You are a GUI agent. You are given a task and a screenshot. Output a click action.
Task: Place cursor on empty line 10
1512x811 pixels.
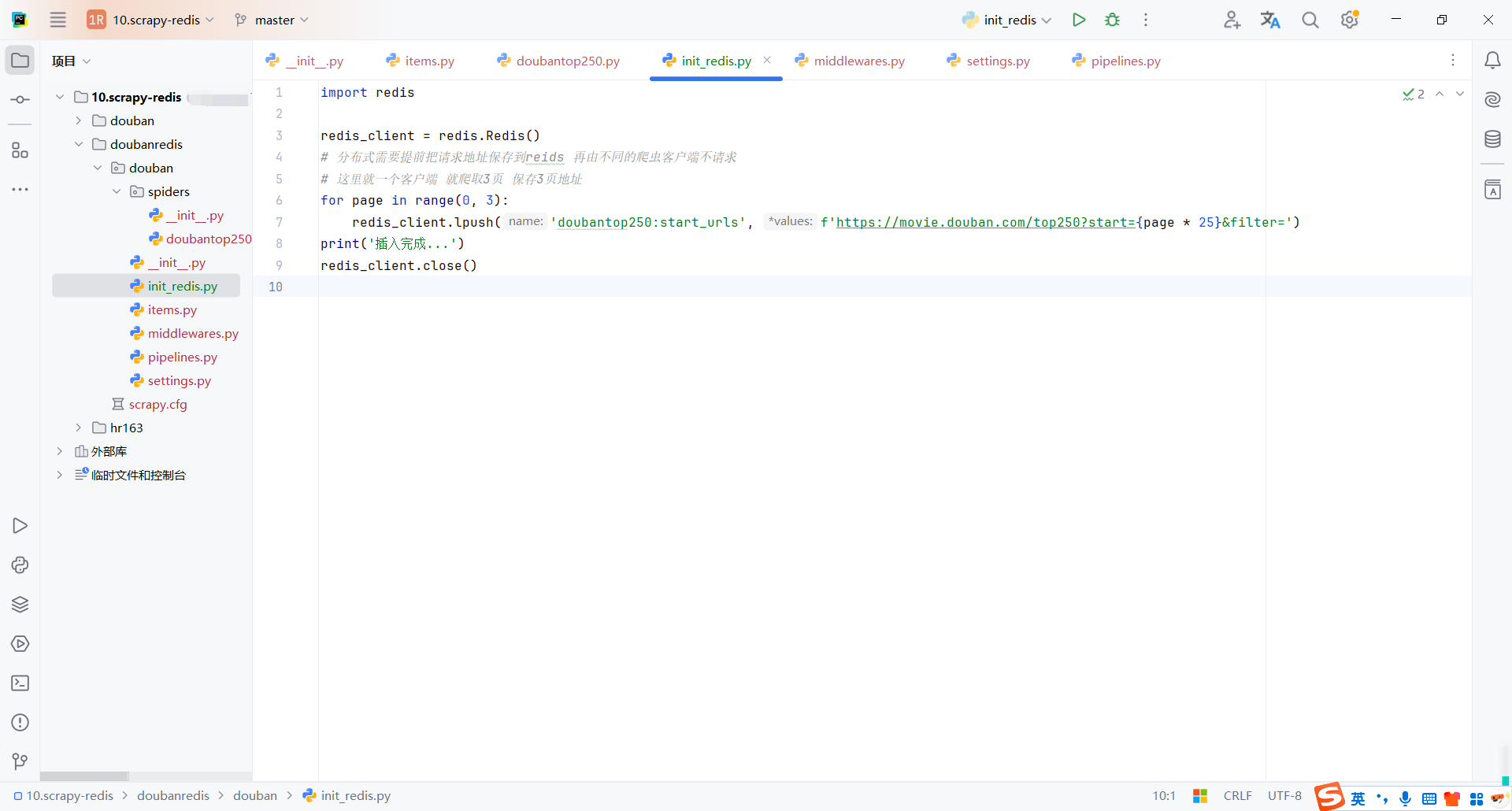click(895, 287)
